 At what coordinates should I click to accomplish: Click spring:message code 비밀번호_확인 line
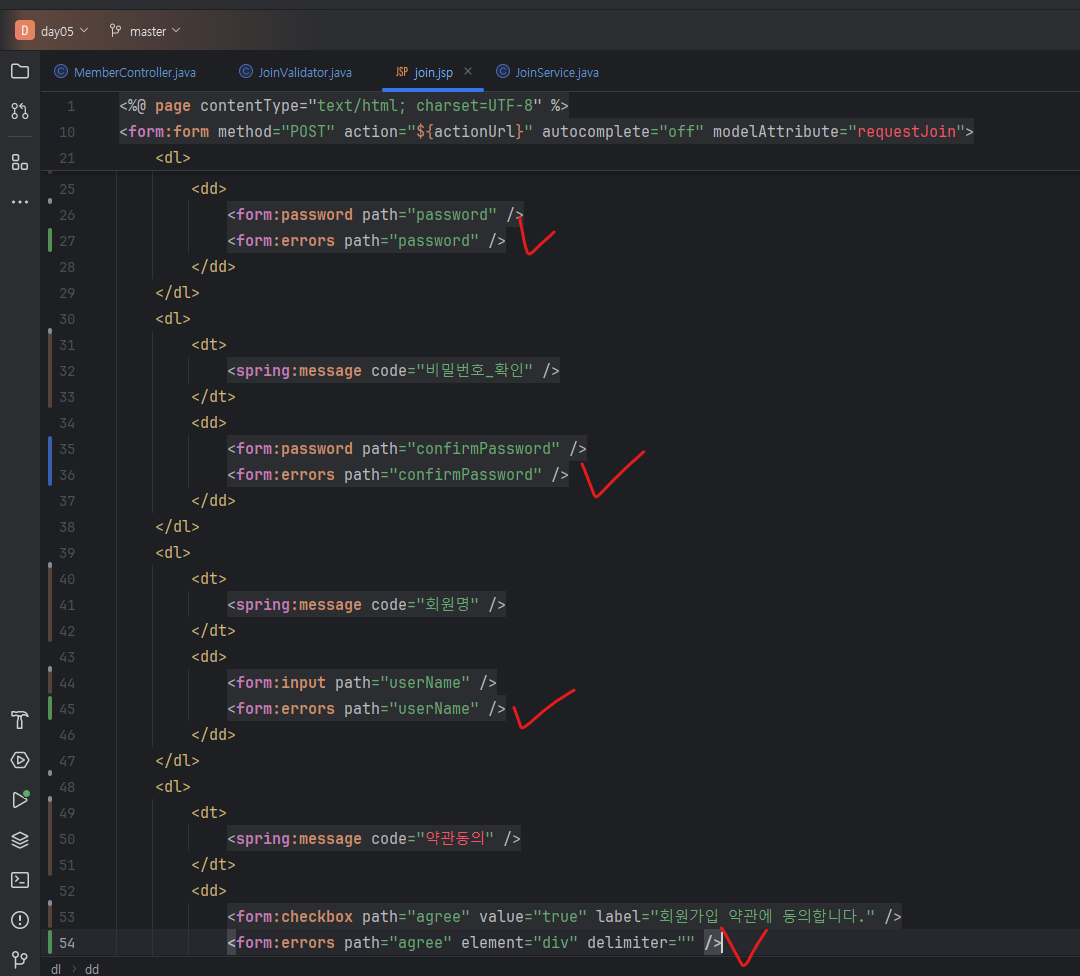click(393, 371)
